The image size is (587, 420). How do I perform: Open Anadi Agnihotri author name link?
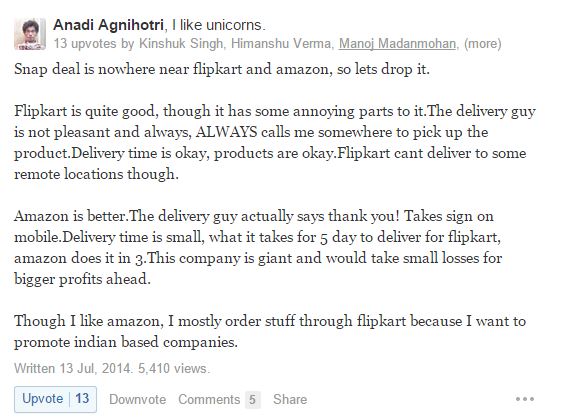point(108,25)
